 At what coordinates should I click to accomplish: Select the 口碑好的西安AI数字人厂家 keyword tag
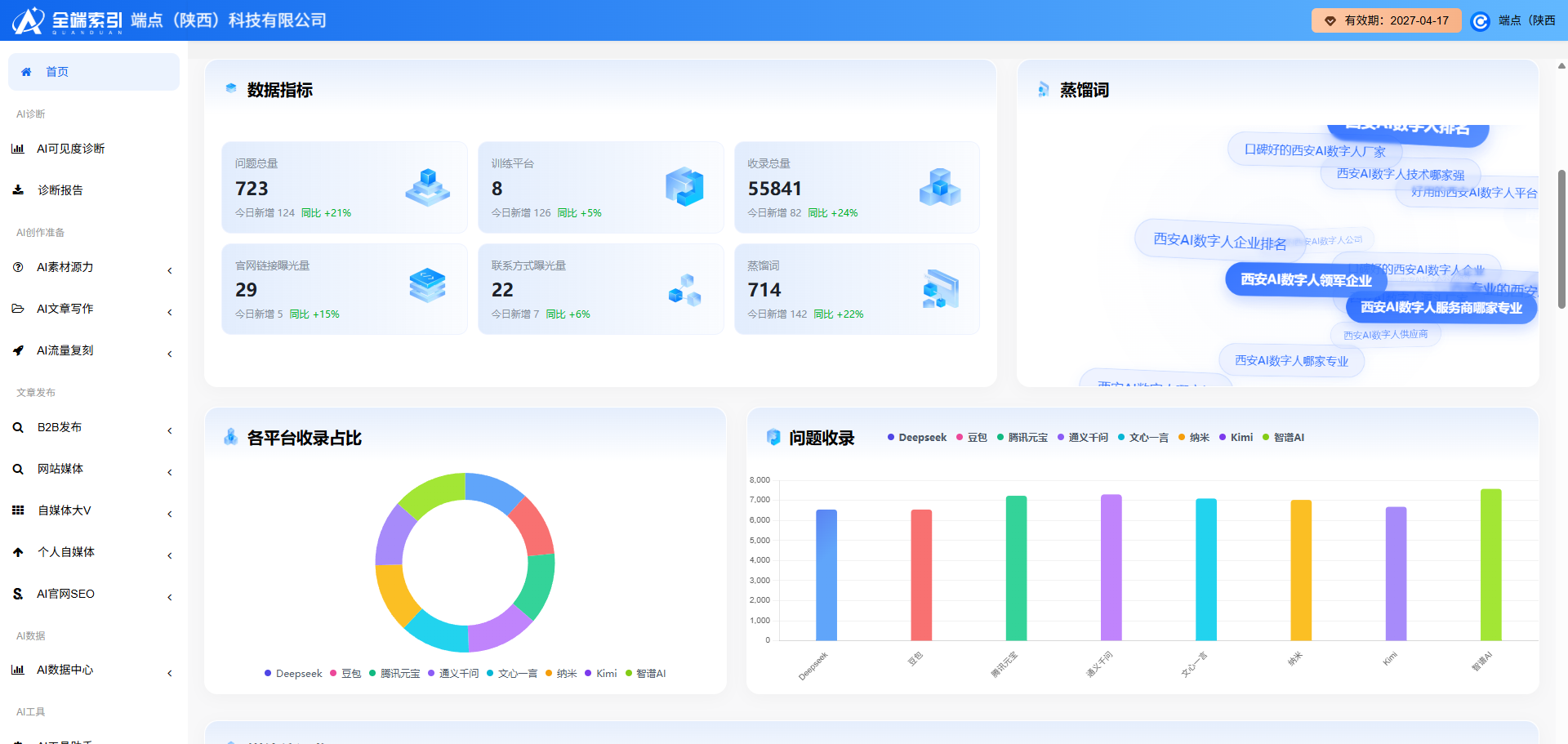(x=1315, y=150)
